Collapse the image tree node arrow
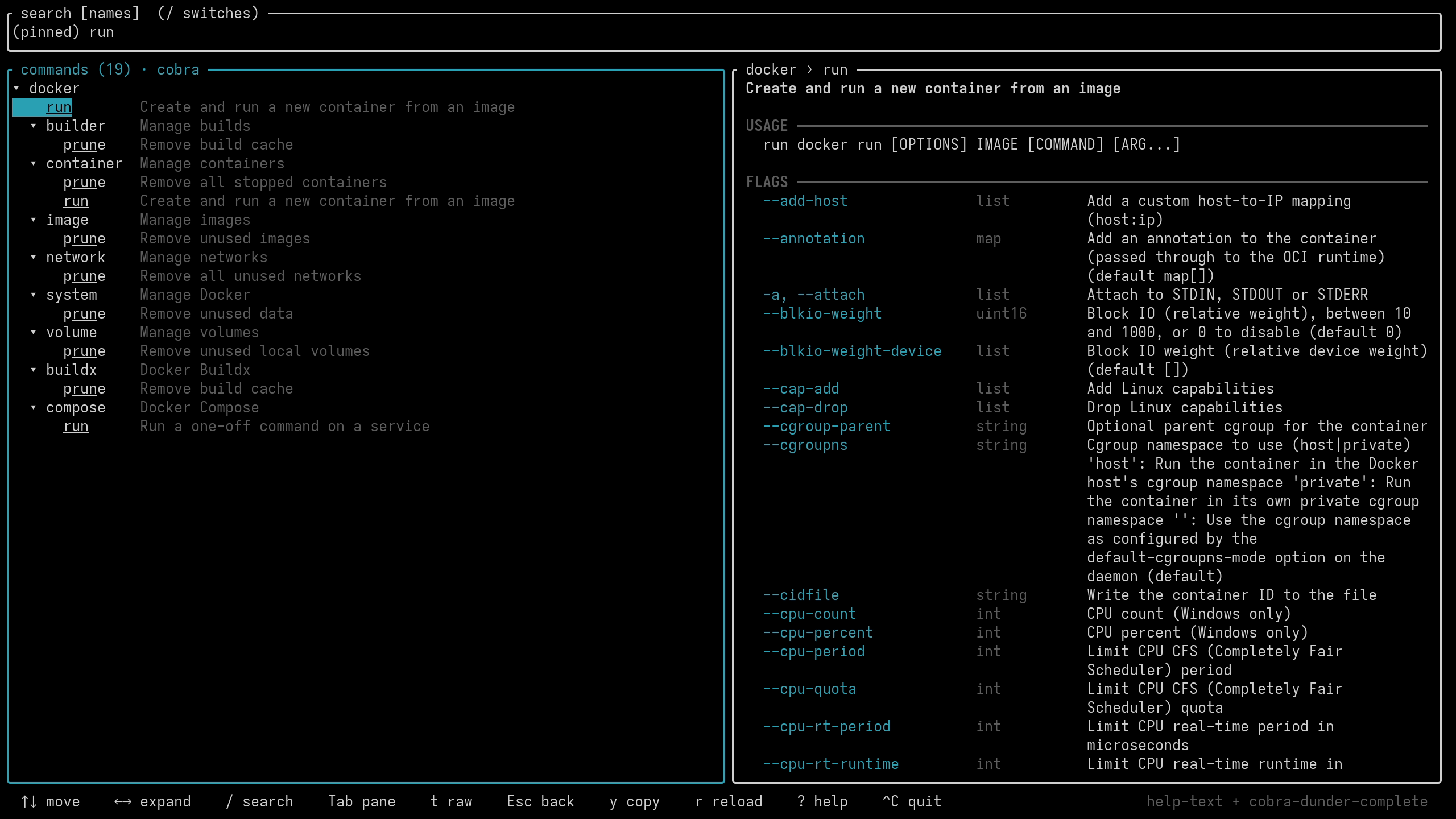The height and width of the screenshot is (819, 1456). (34, 220)
